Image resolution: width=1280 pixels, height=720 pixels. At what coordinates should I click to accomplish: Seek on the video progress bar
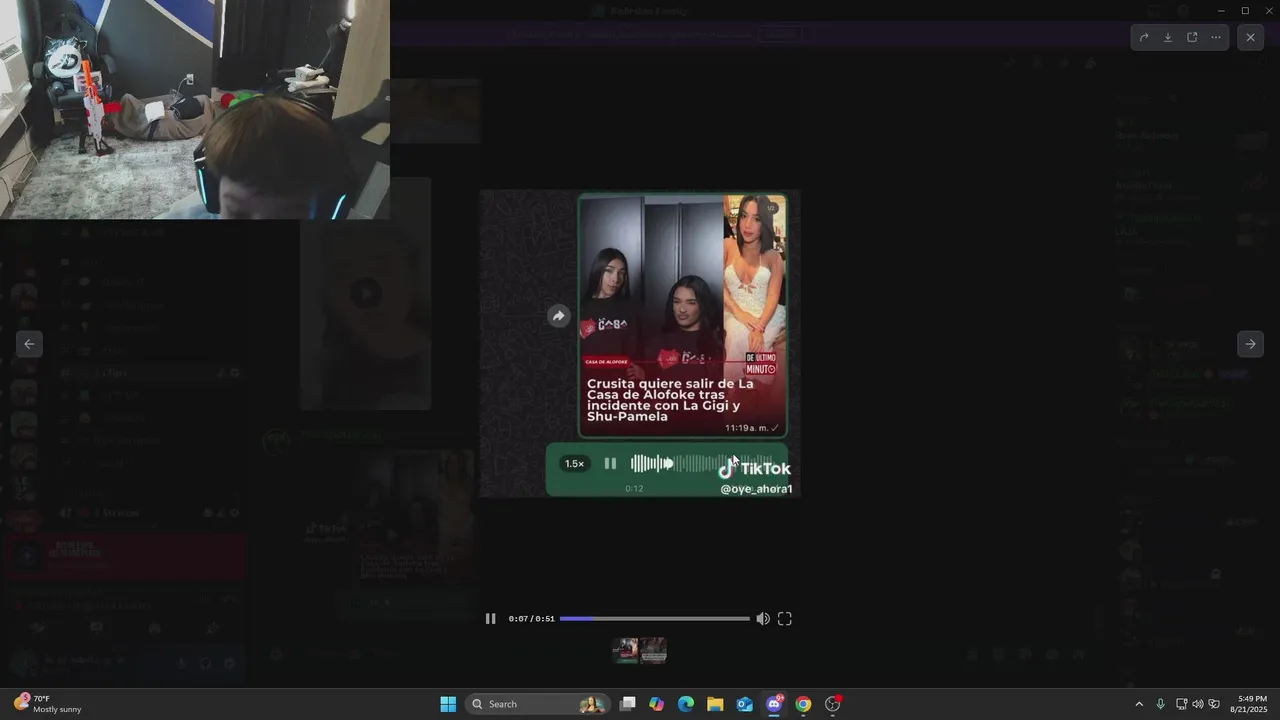(x=654, y=618)
